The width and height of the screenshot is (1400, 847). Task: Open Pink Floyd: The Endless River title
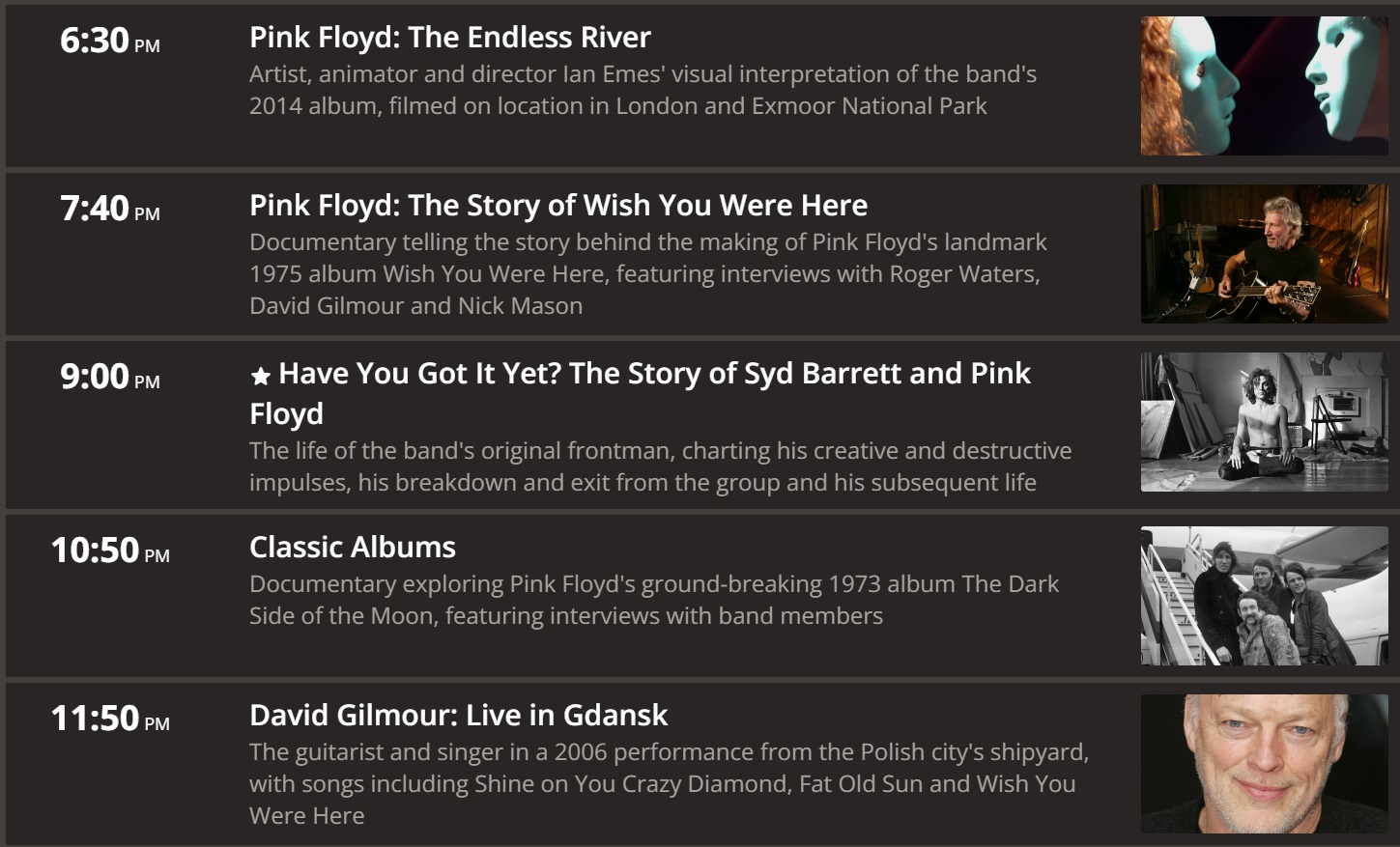pyautogui.click(x=450, y=38)
